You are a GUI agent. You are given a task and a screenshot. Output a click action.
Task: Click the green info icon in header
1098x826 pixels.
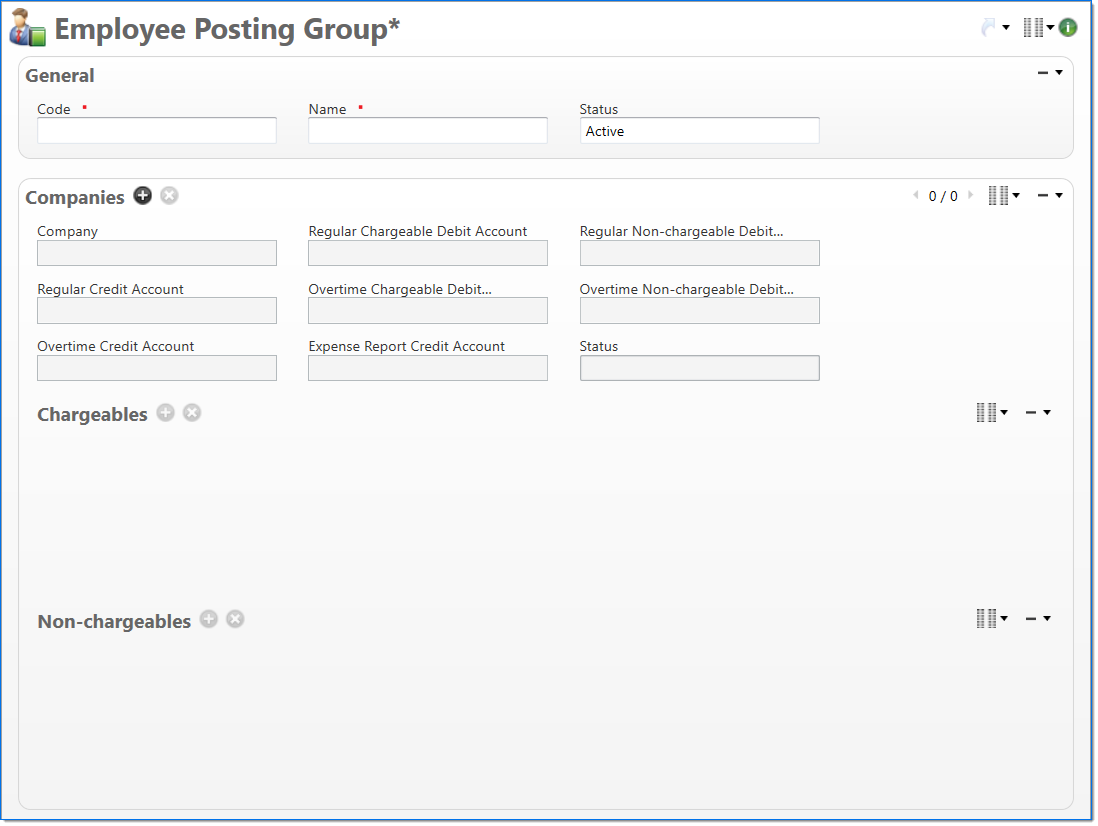pos(1068,28)
